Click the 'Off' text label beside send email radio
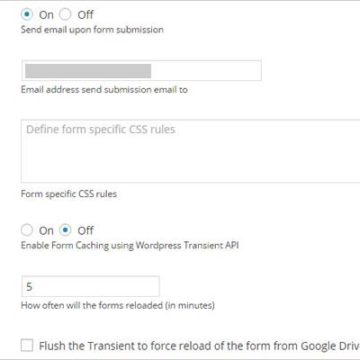The height and width of the screenshot is (360, 360). click(x=85, y=15)
